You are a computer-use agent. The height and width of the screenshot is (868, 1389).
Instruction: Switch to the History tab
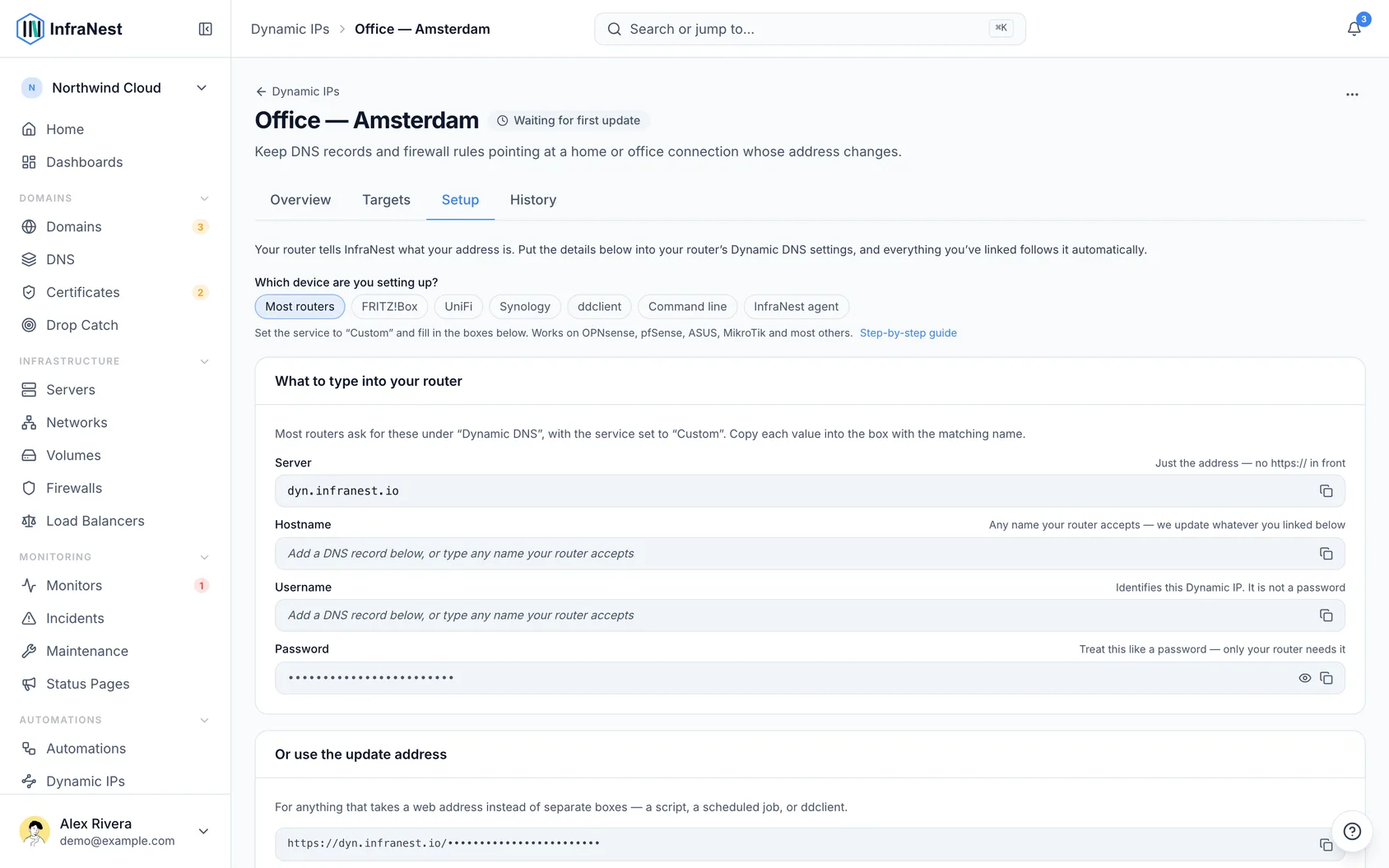533,200
